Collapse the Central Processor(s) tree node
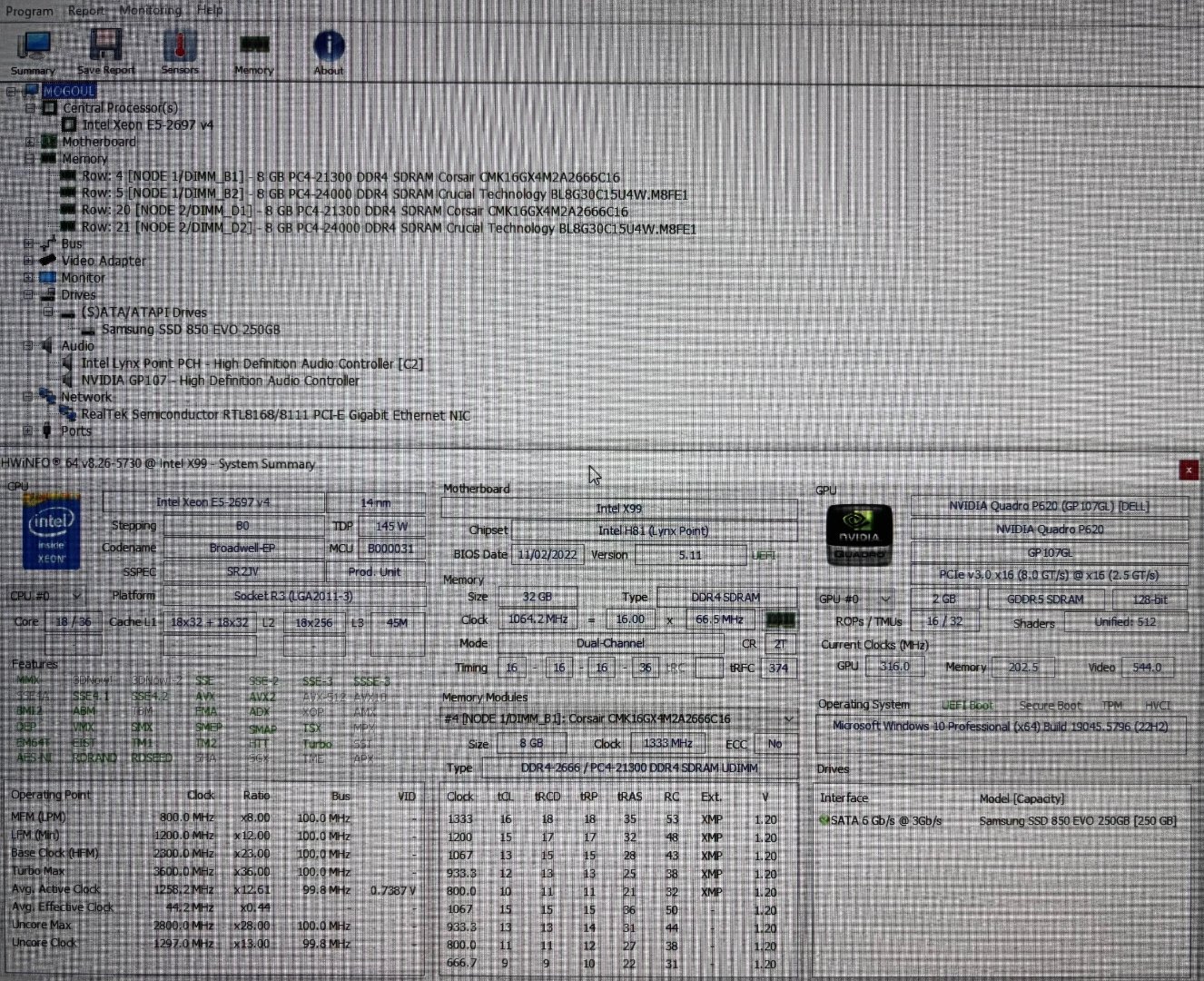This screenshot has height=981, width=1204. [x=30, y=108]
